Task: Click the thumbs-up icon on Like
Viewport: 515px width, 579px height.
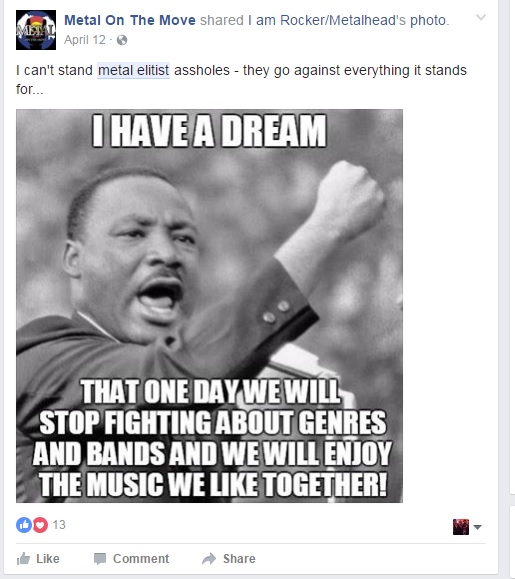Action: [23, 558]
